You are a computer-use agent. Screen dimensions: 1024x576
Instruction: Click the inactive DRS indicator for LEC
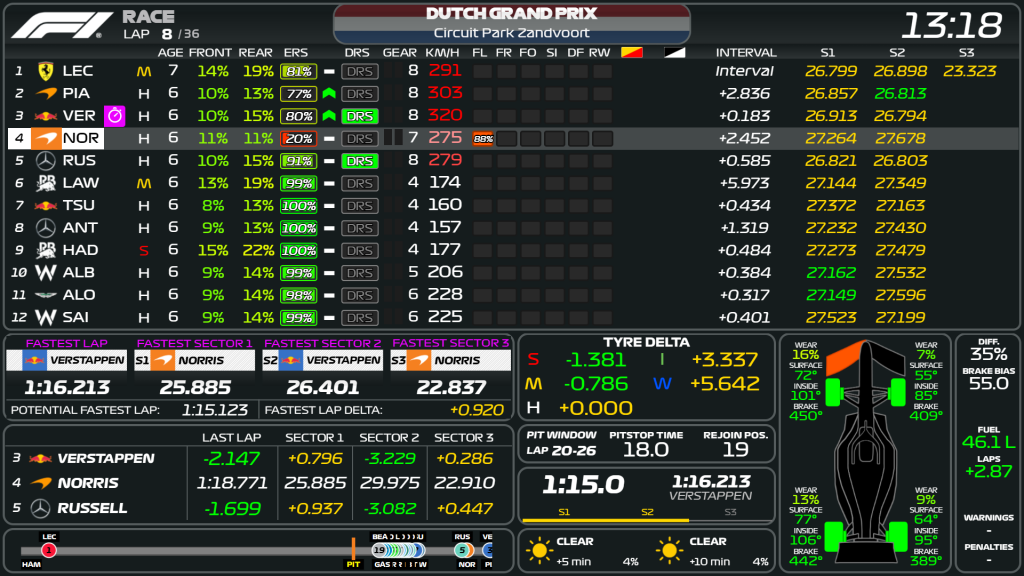[360, 71]
